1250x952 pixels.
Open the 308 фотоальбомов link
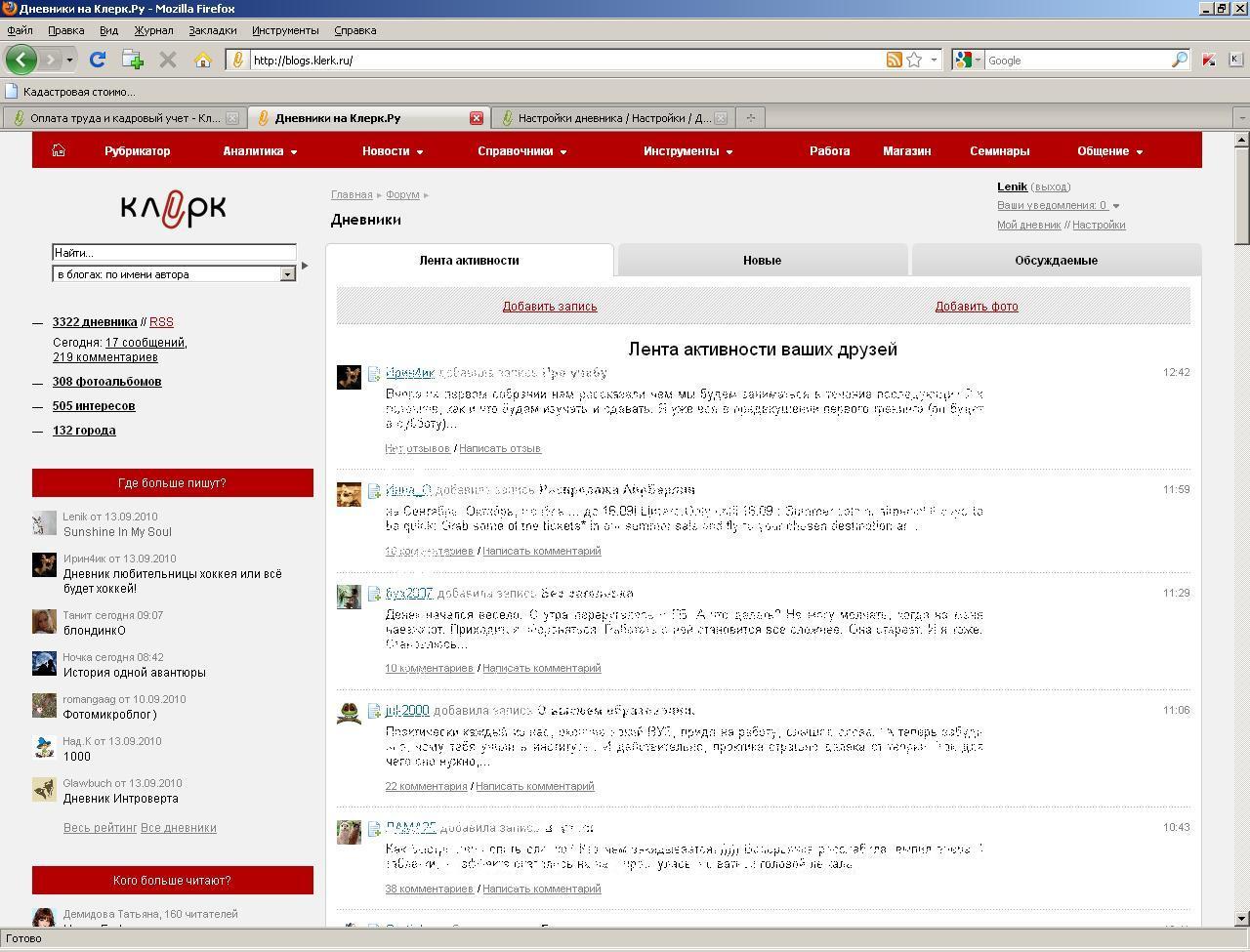pos(107,382)
